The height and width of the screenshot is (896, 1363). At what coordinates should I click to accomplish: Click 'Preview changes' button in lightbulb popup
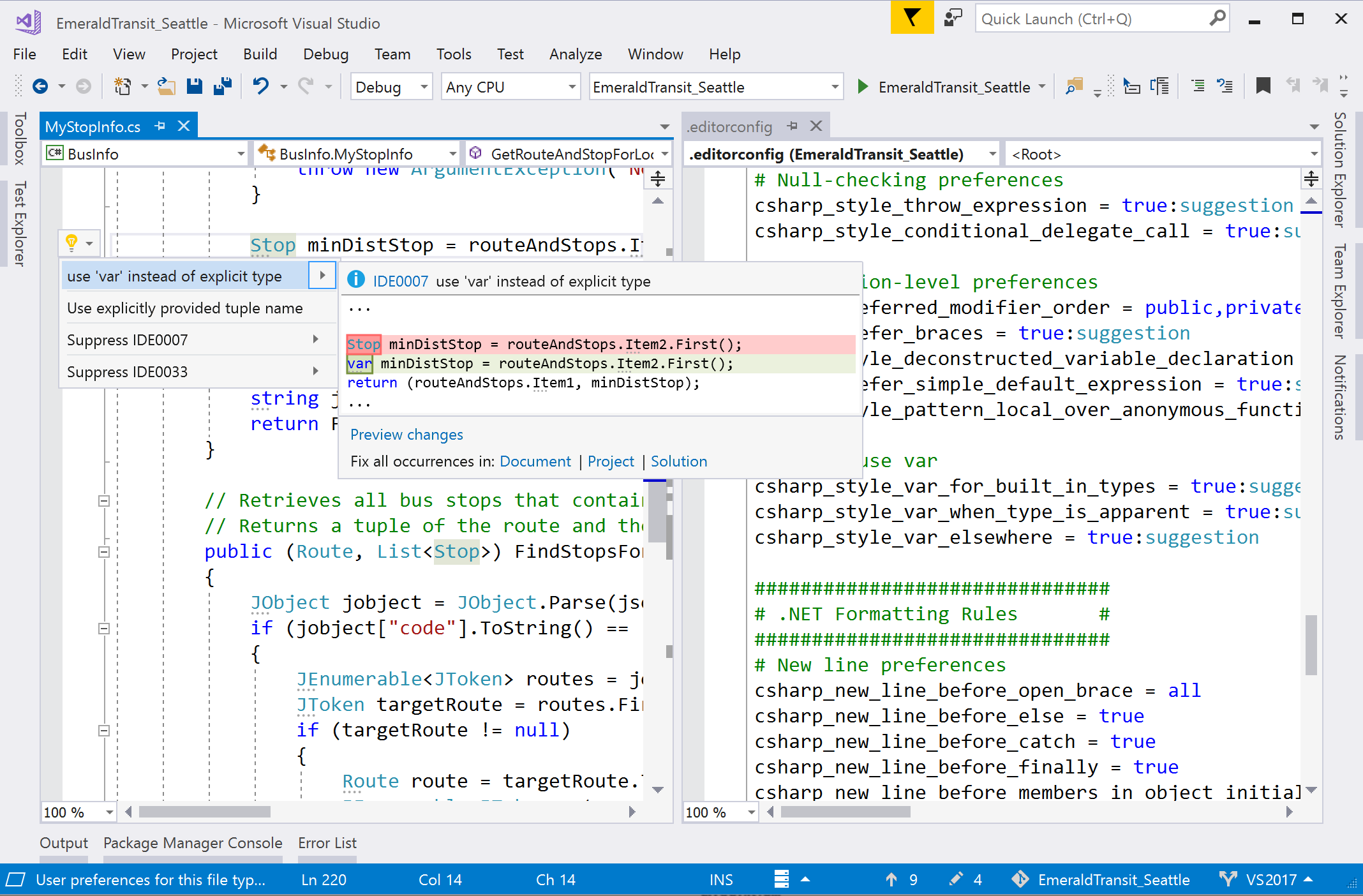pos(406,434)
